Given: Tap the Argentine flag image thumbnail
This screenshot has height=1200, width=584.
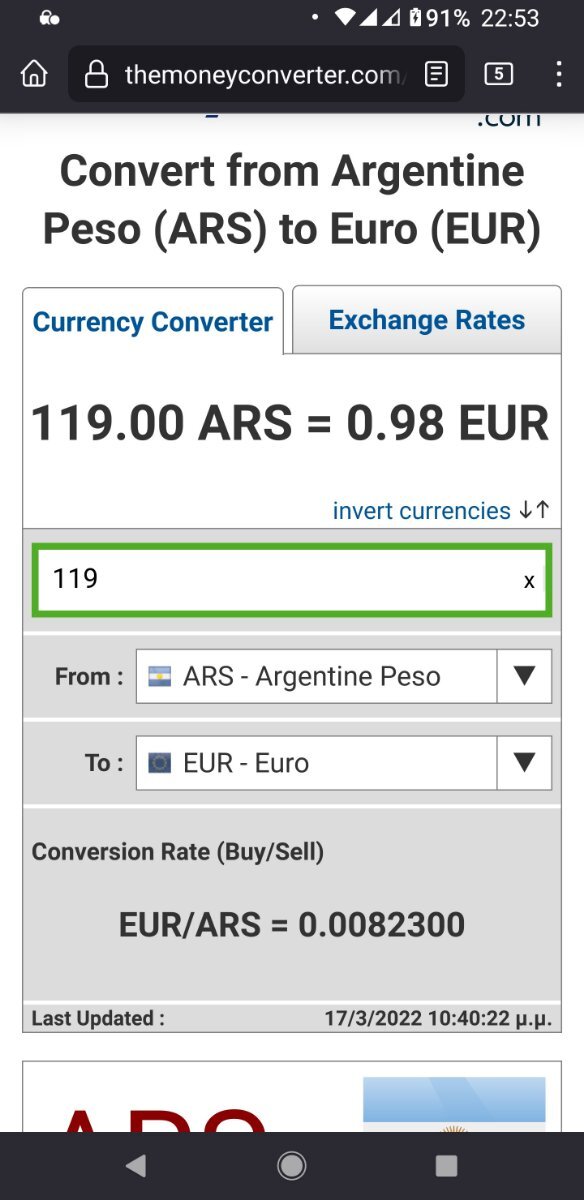Looking at the screenshot, I should [x=454, y=1105].
